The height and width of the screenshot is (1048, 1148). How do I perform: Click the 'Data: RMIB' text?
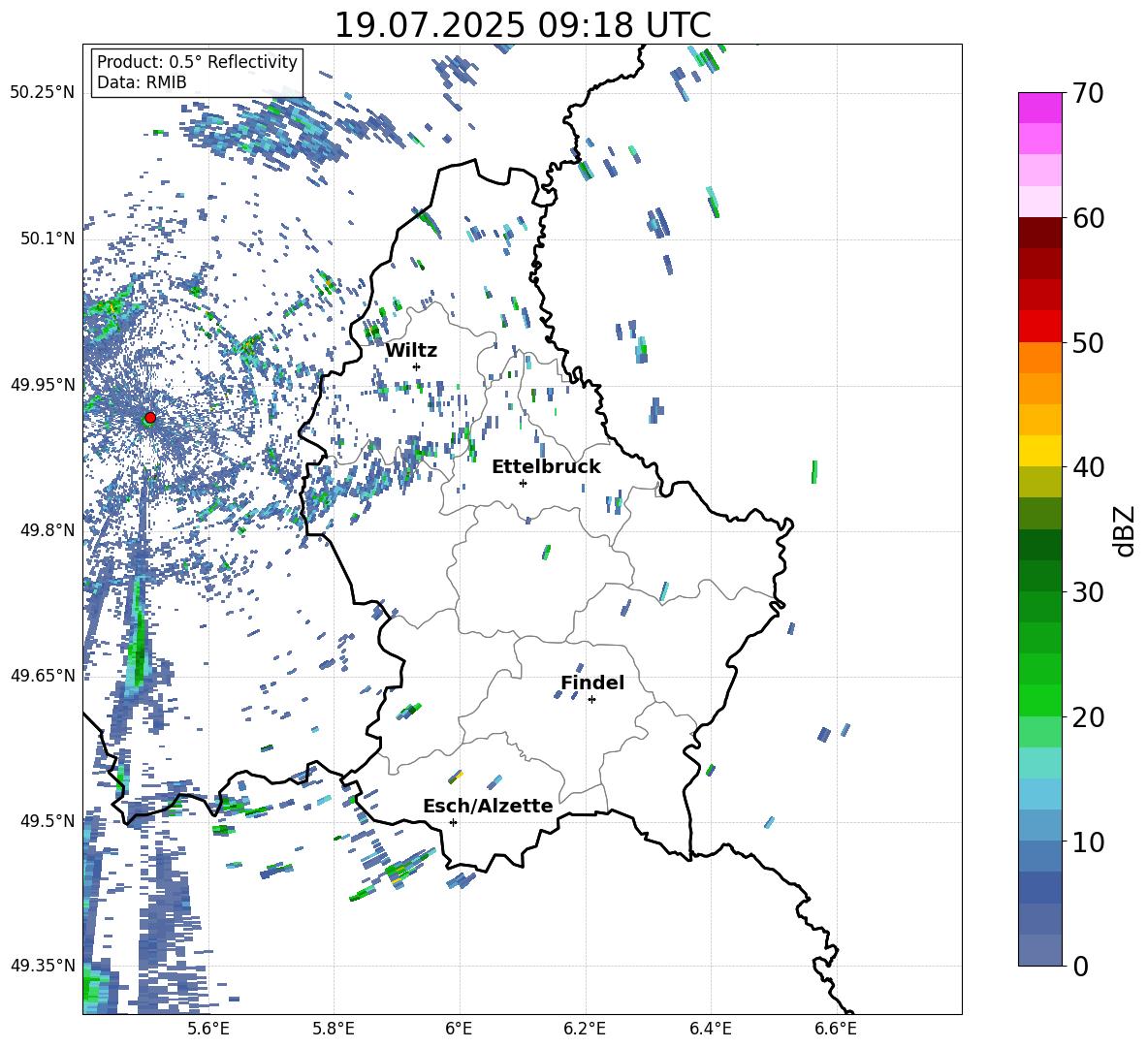pyautogui.click(x=142, y=82)
